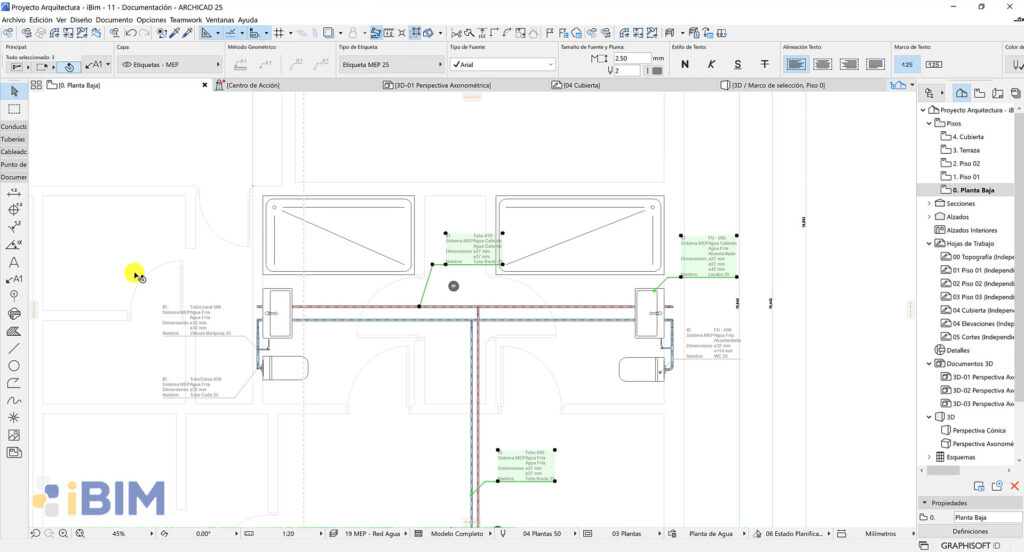
Task: Click the font size 2.50 field
Action: [631, 58]
